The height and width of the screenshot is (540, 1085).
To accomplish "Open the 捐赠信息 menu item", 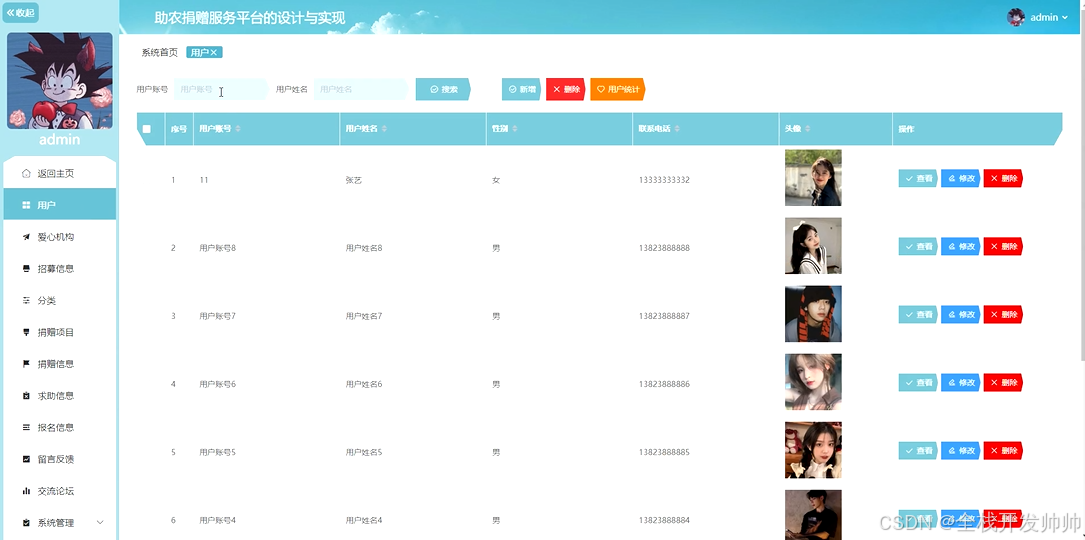I will click(60, 363).
